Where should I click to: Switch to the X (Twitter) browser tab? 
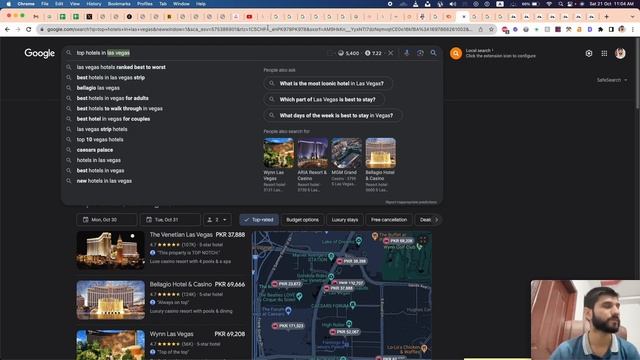[89, 17]
